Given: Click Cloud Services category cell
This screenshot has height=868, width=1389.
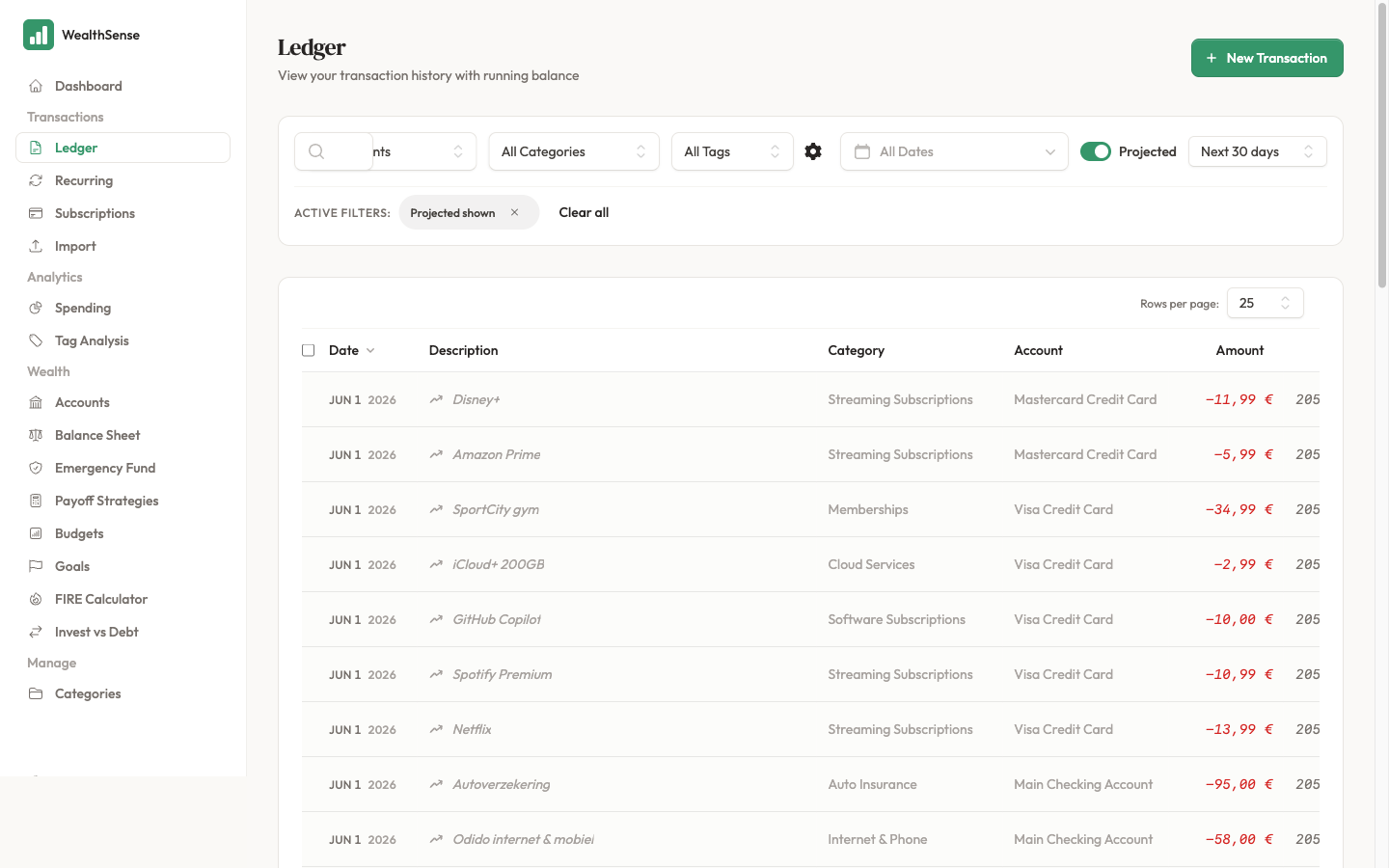Looking at the screenshot, I should [871, 564].
